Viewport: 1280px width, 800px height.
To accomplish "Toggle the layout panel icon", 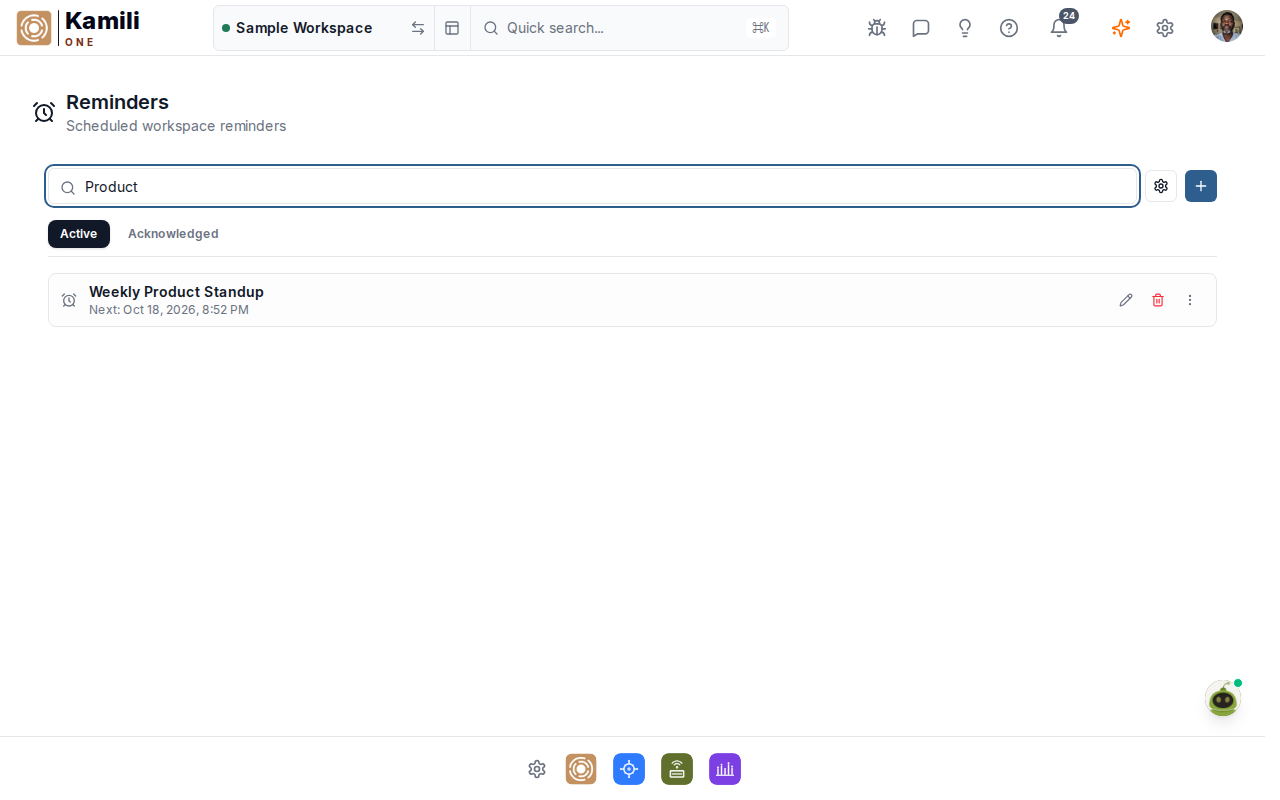I will pos(452,28).
